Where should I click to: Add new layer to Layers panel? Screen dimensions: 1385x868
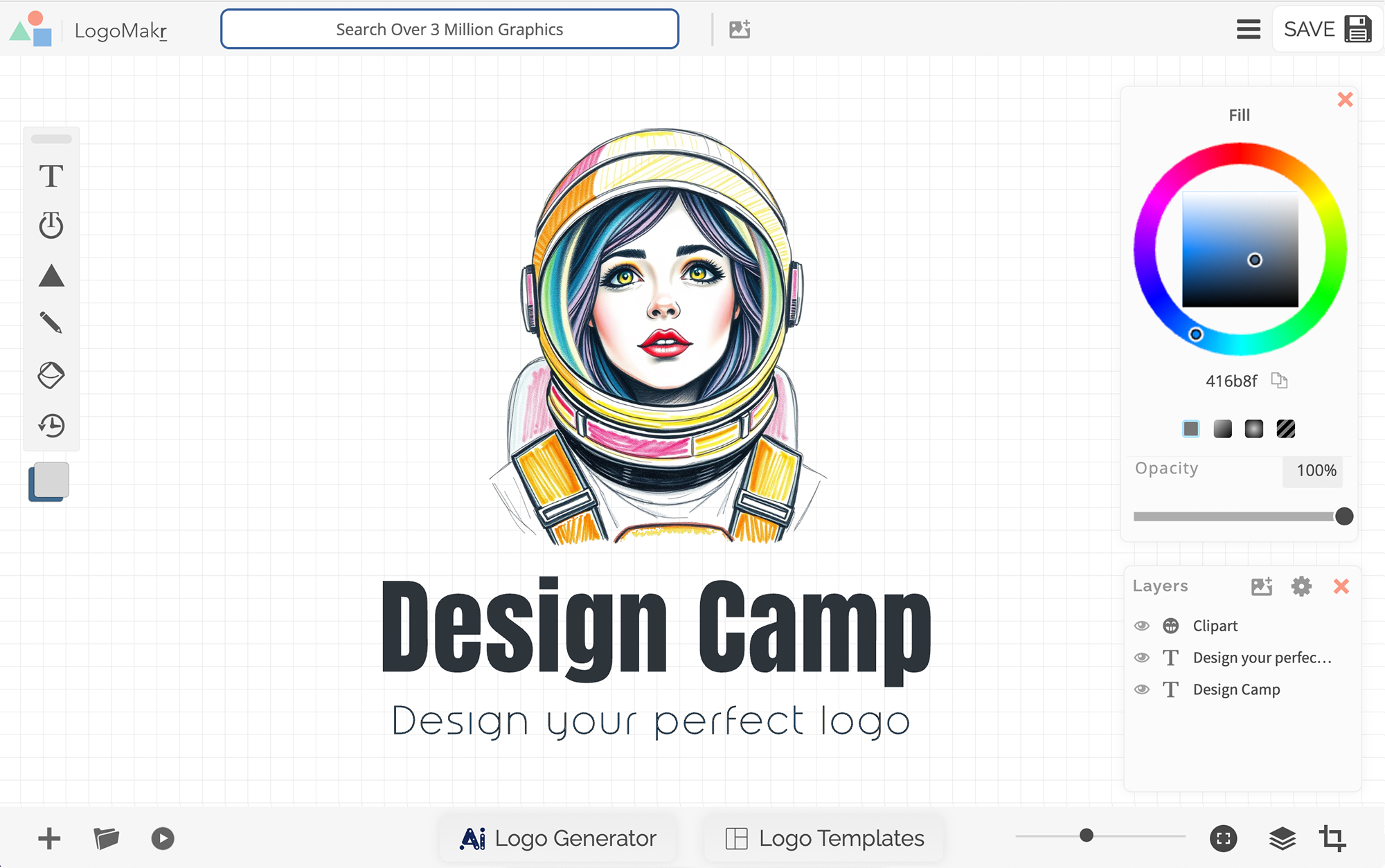pyautogui.click(x=1260, y=586)
